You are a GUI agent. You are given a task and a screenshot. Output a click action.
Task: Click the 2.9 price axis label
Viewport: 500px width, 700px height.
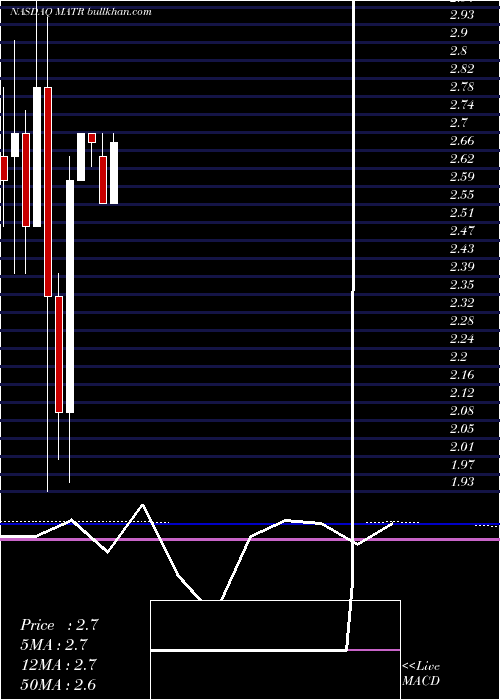[x=458, y=33]
